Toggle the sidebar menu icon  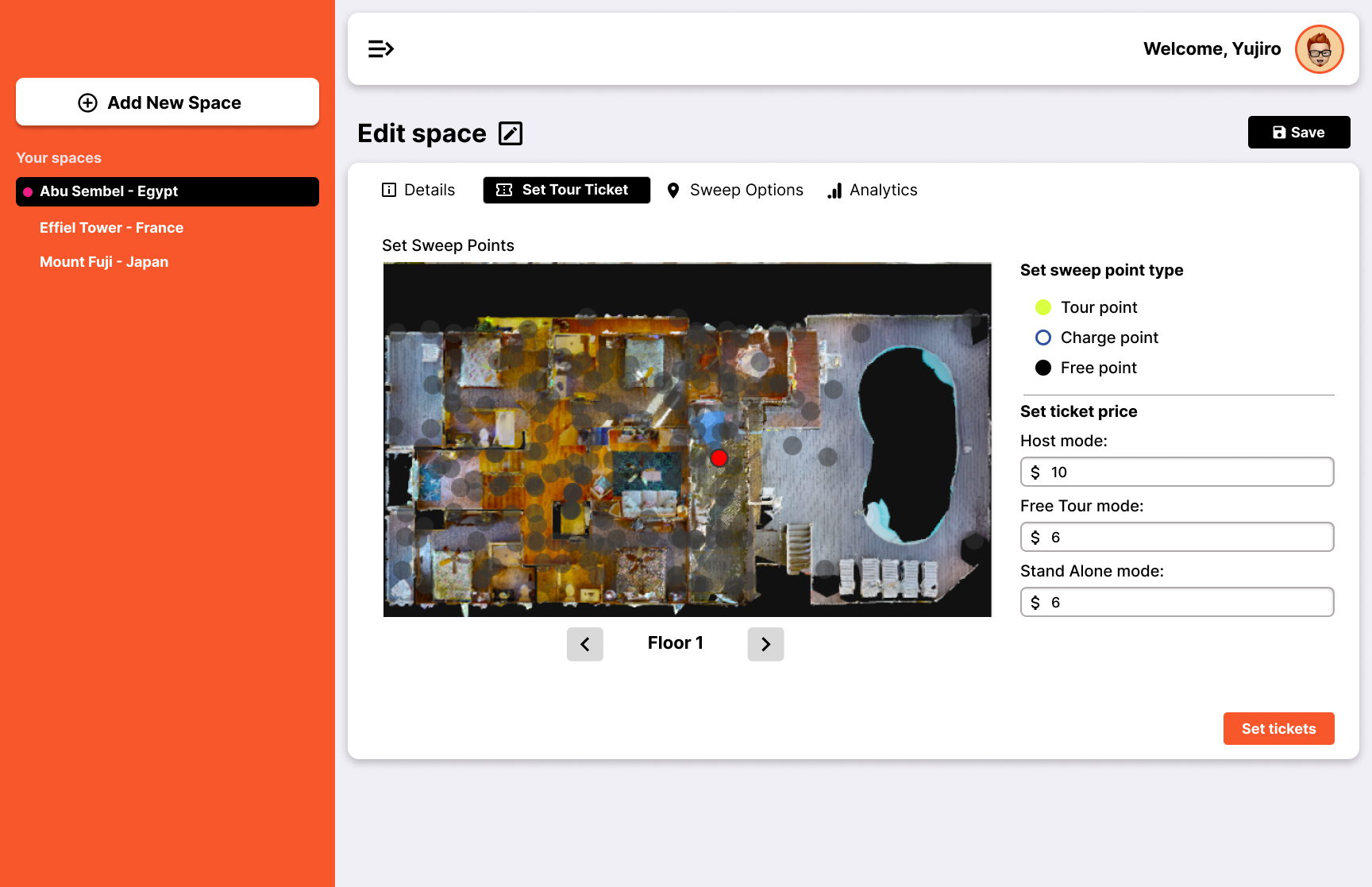pos(381,49)
